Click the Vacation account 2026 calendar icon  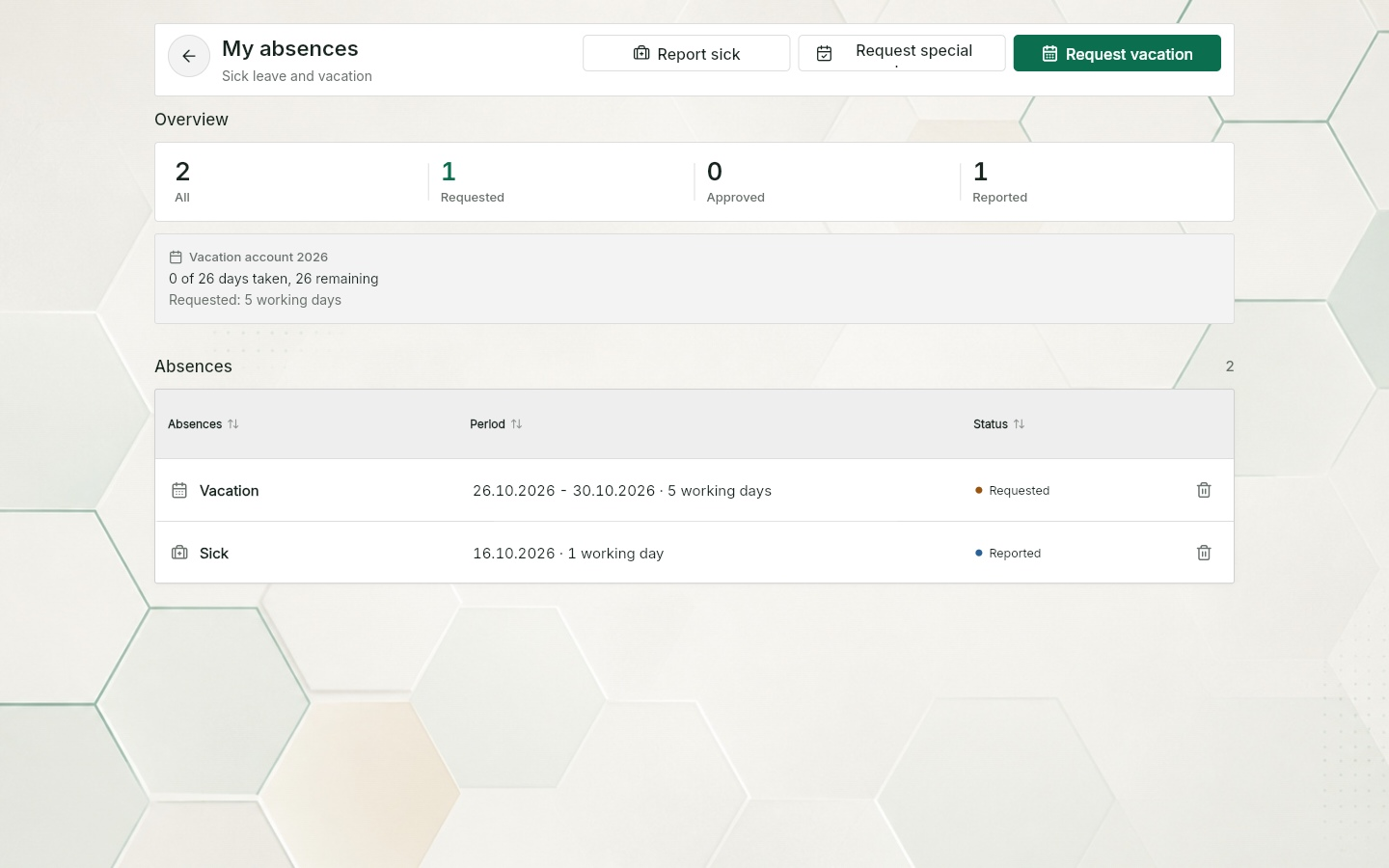[x=176, y=258]
